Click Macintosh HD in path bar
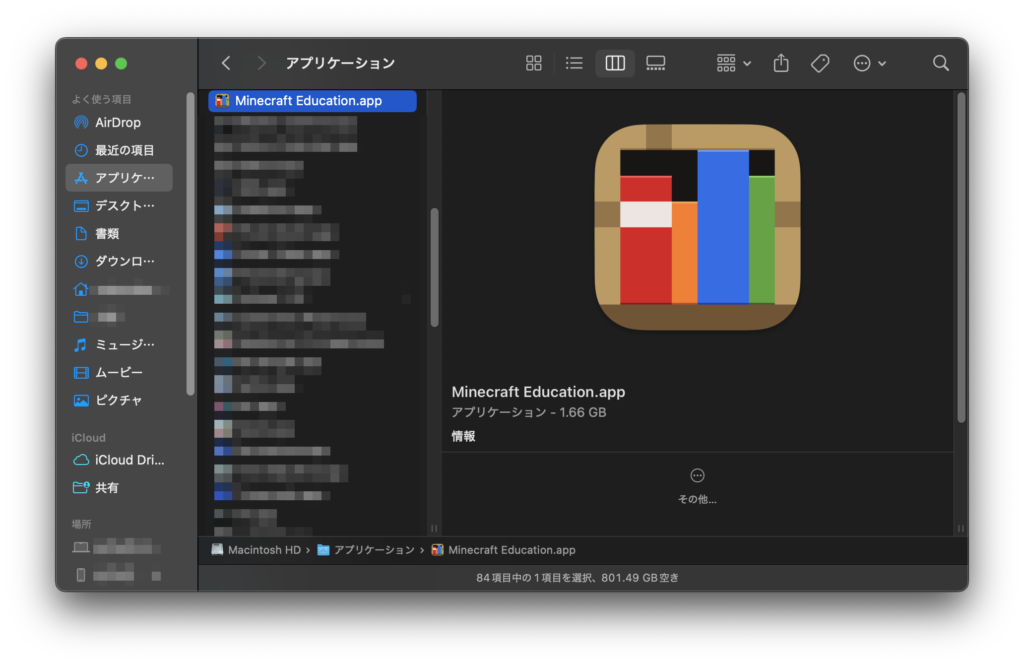Viewport: 1024px width, 665px height. click(264, 550)
